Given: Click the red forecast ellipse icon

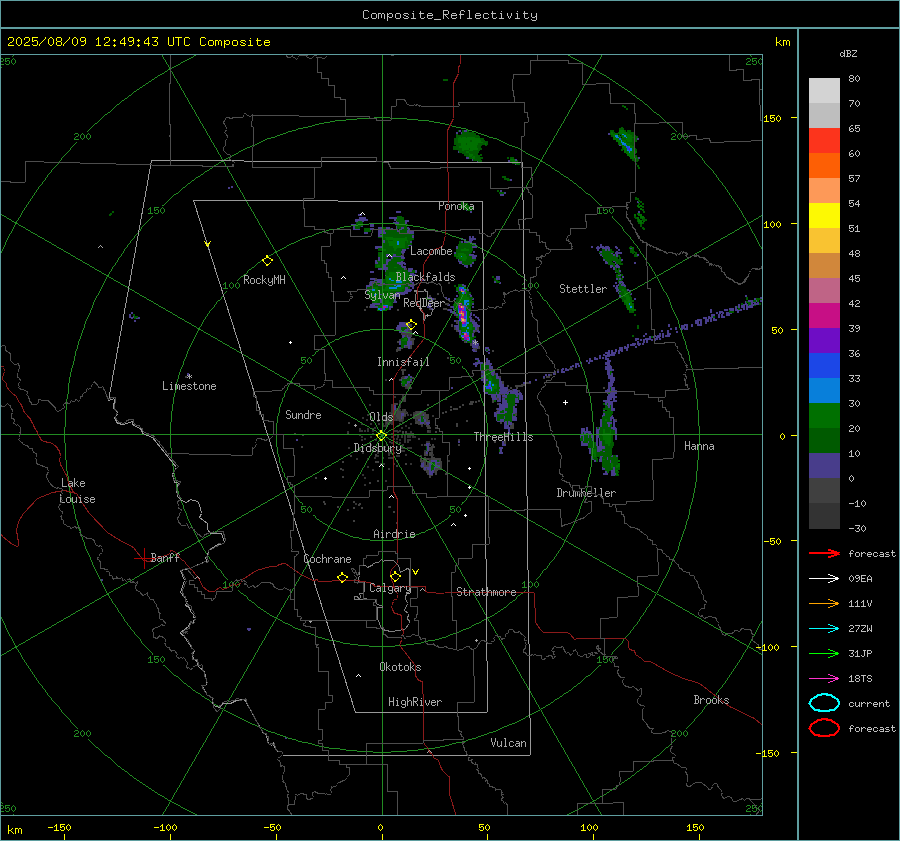Looking at the screenshot, I should (x=824, y=728).
